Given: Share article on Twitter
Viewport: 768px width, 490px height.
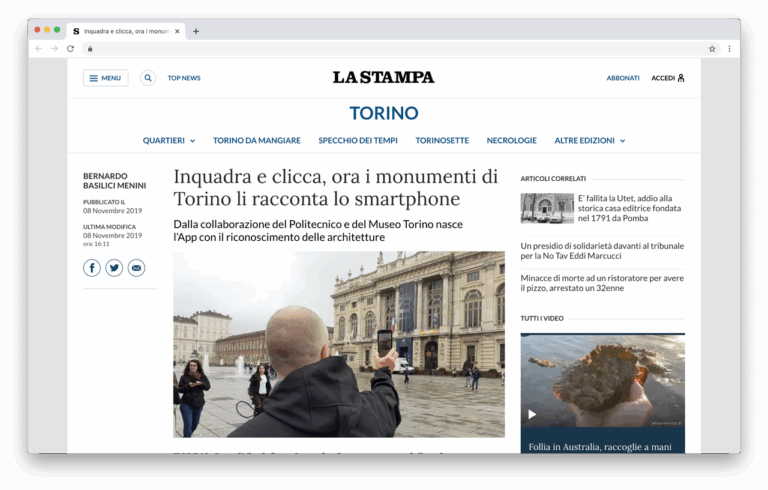Looking at the screenshot, I should [114, 268].
